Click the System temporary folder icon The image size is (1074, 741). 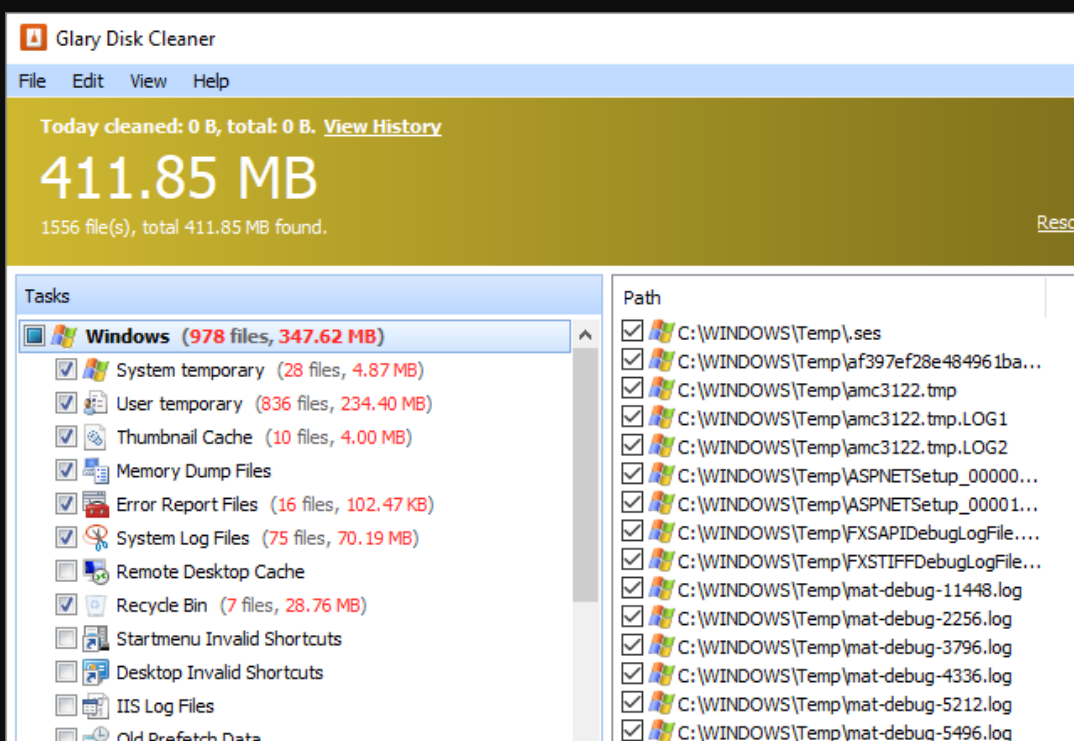(97, 369)
